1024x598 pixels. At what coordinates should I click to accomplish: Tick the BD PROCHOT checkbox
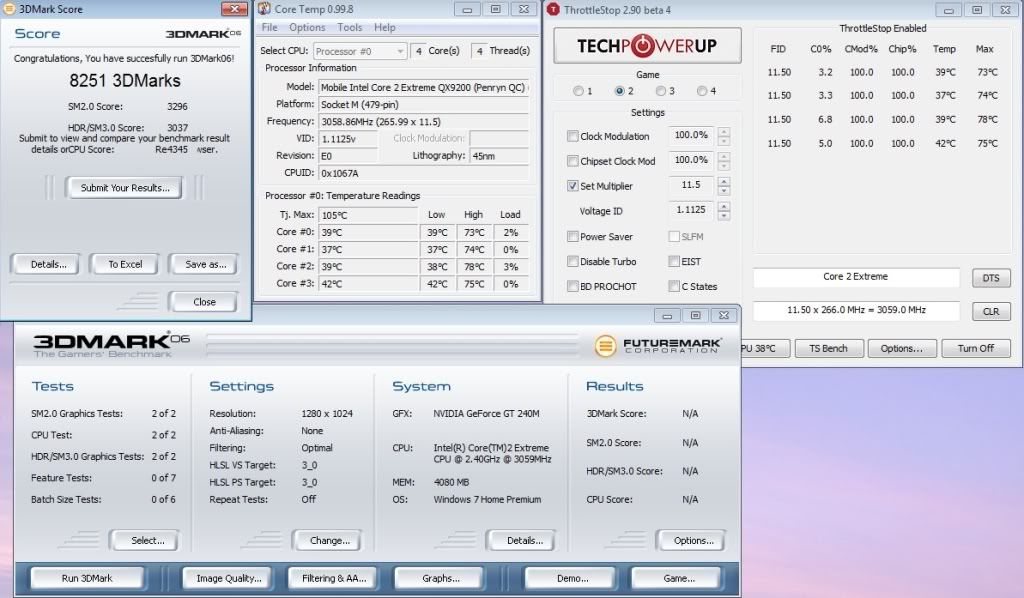[x=573, y=286]
